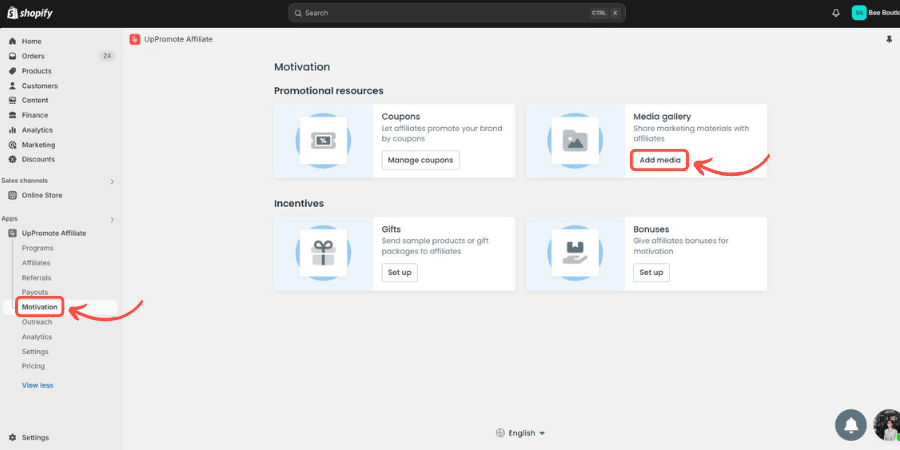The image size is (900, 450).
Task: Click the Set up button under Gifts
Action: click(x=399, y=273)
